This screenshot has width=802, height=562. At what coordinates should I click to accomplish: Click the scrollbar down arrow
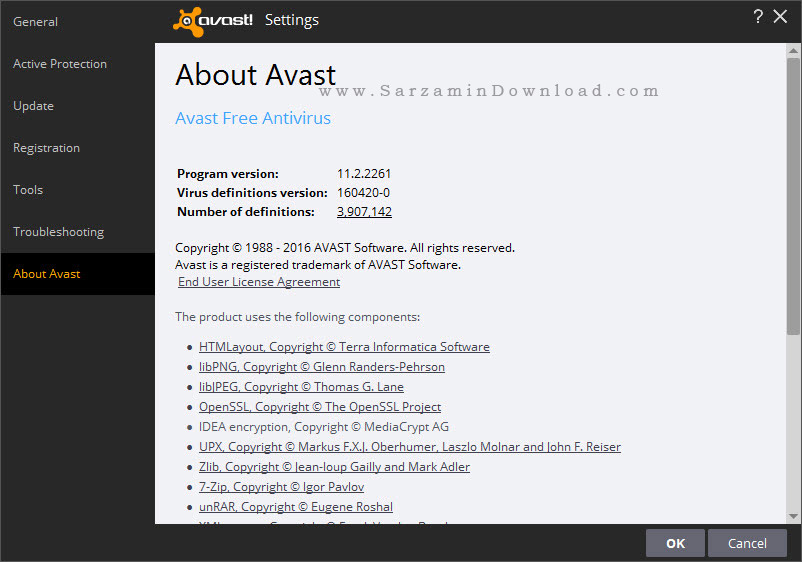point(793,516)
